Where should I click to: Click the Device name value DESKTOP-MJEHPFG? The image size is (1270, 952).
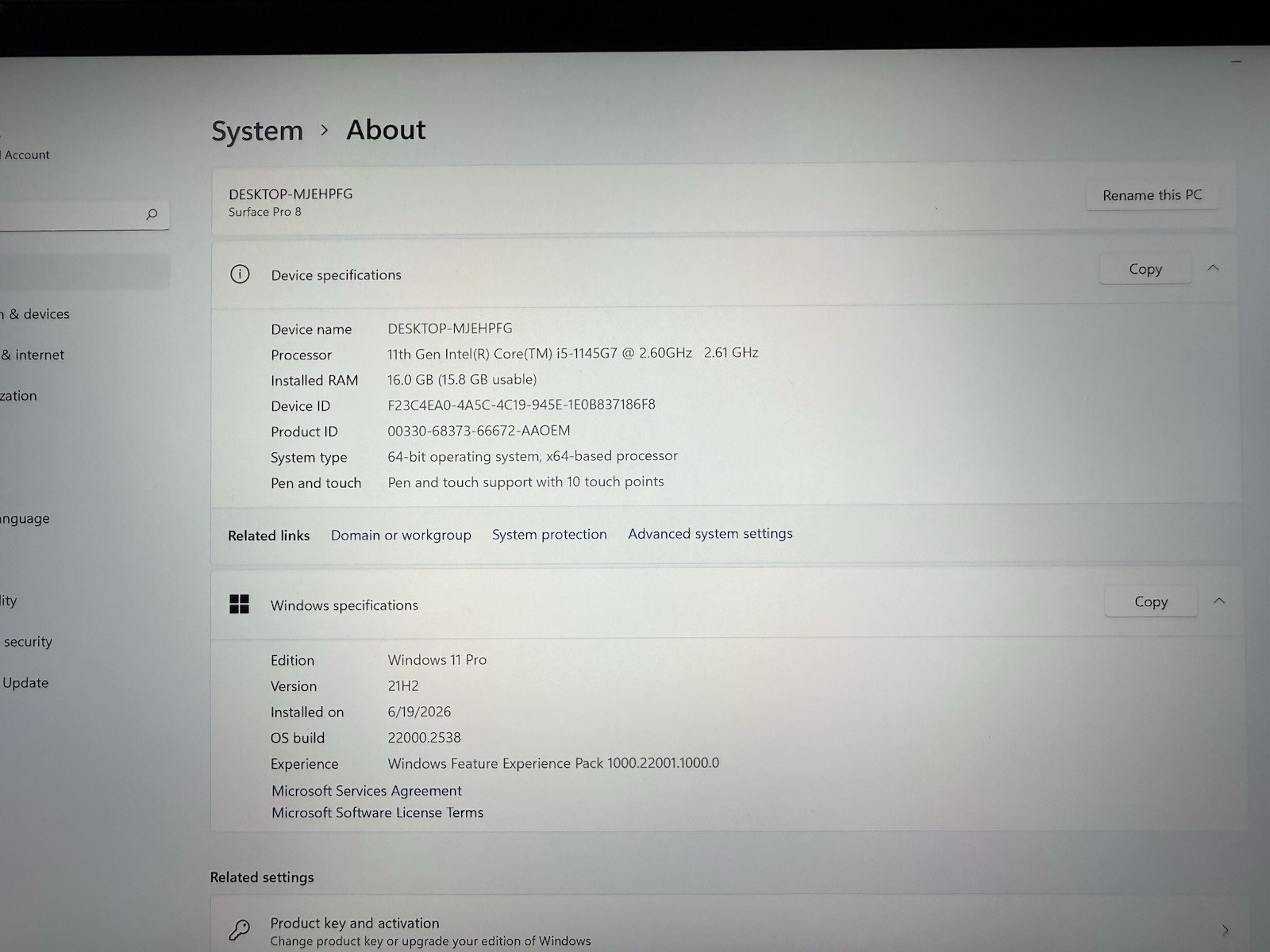pyautogui.click(x=450, y=328)
